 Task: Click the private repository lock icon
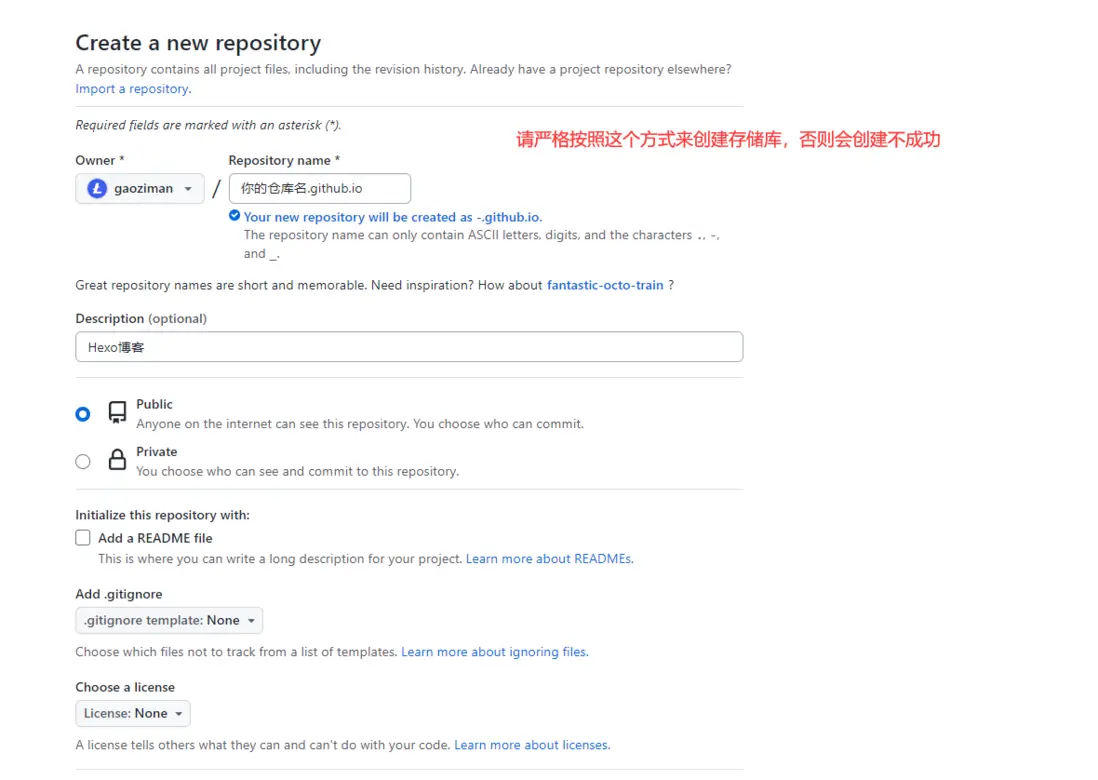117,460
